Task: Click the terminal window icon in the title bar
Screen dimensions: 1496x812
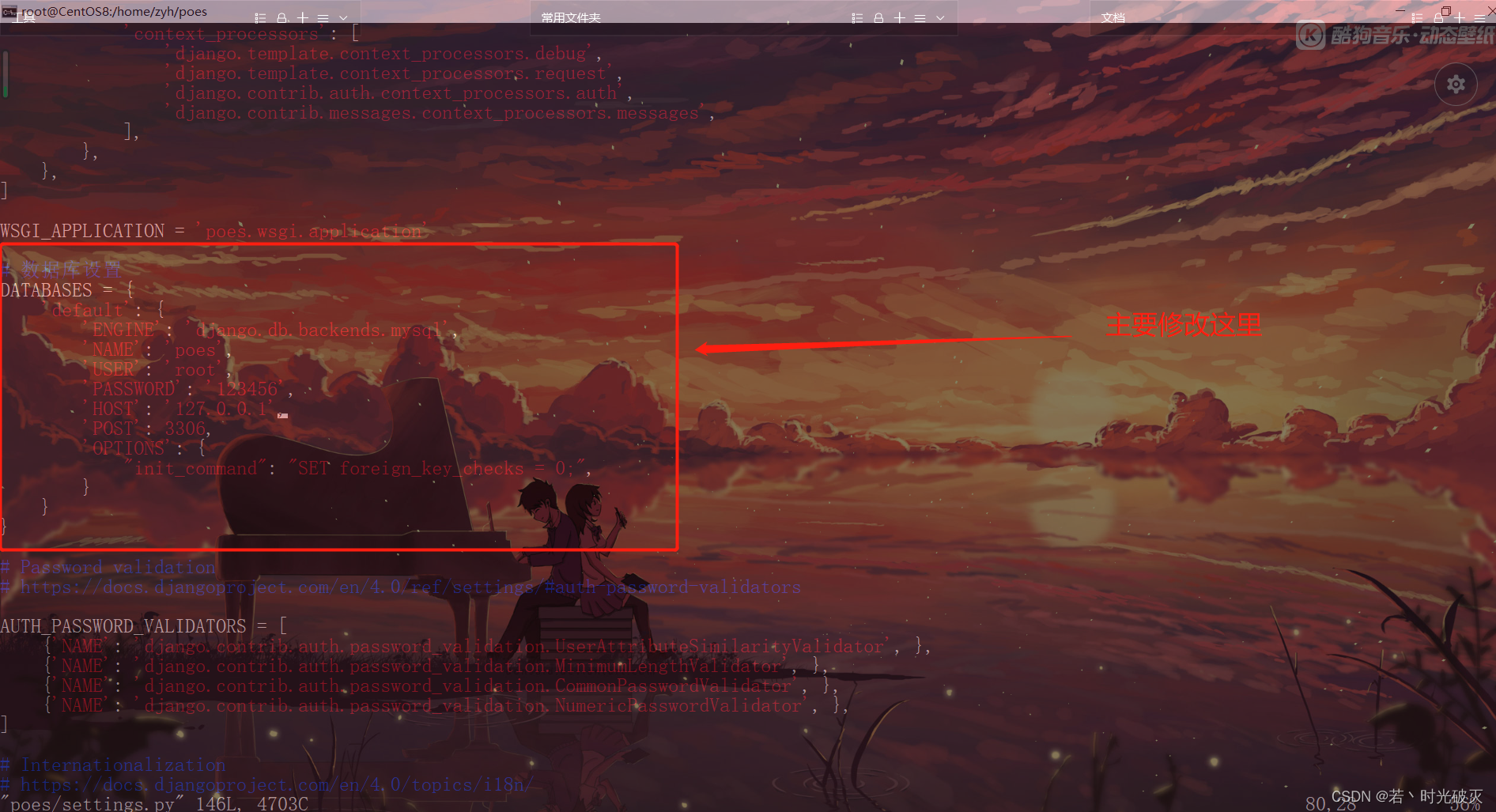Action: pyautogui.click(x=9, y=11)
